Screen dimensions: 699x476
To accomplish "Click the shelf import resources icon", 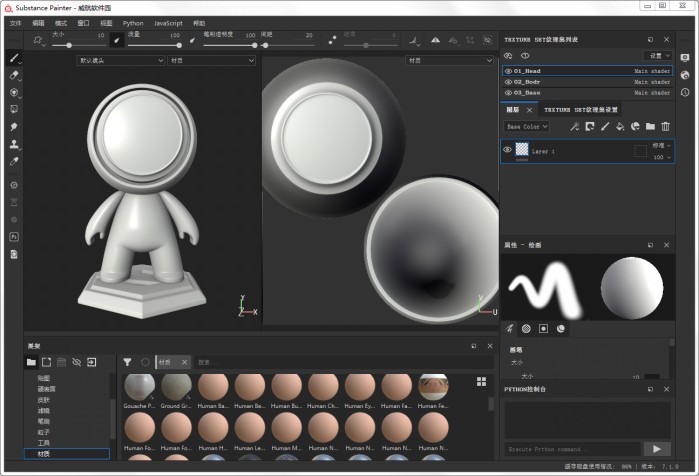I will click(91, 362).
